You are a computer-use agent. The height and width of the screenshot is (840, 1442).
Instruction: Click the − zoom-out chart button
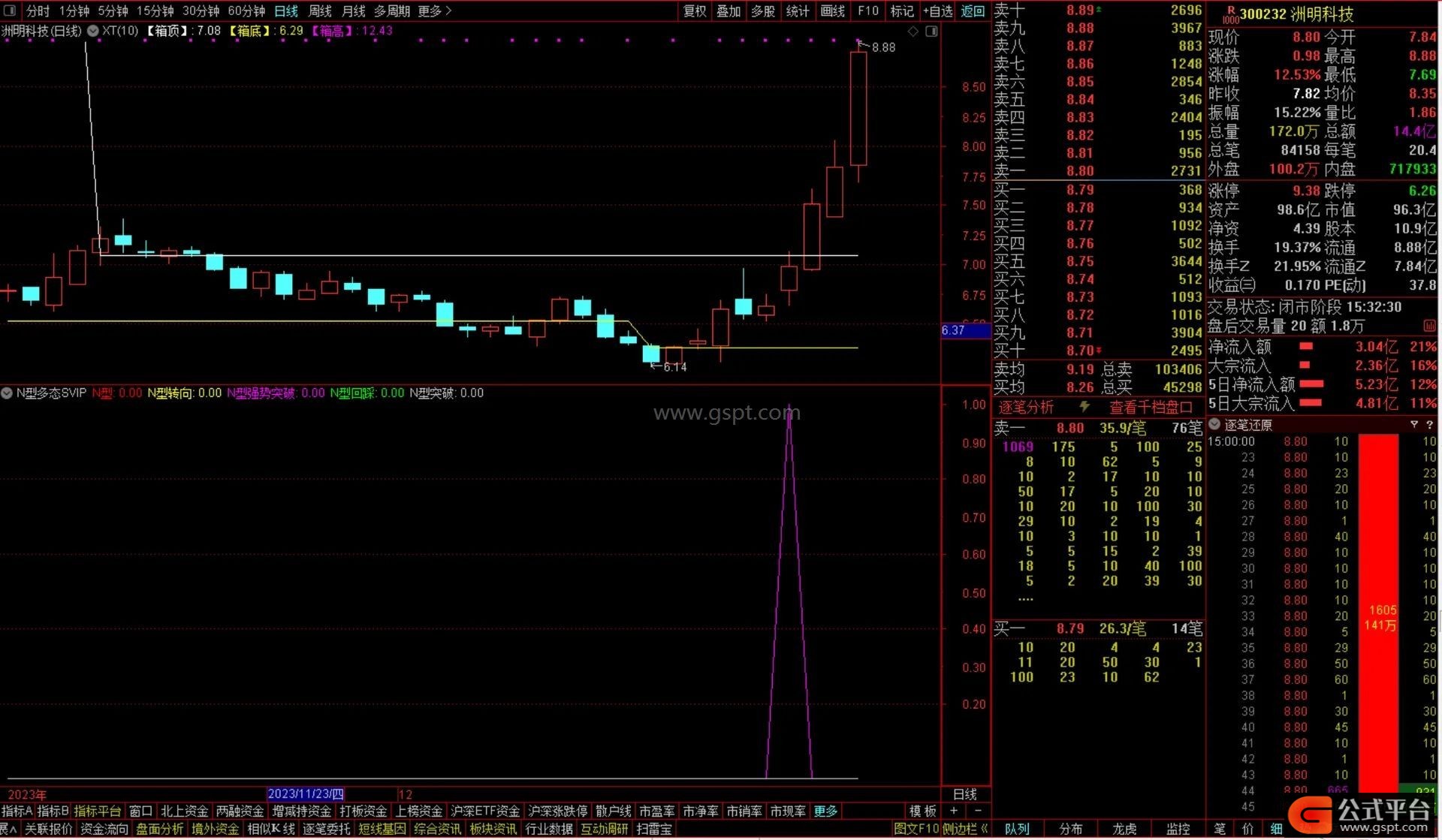tap(978, 811)
